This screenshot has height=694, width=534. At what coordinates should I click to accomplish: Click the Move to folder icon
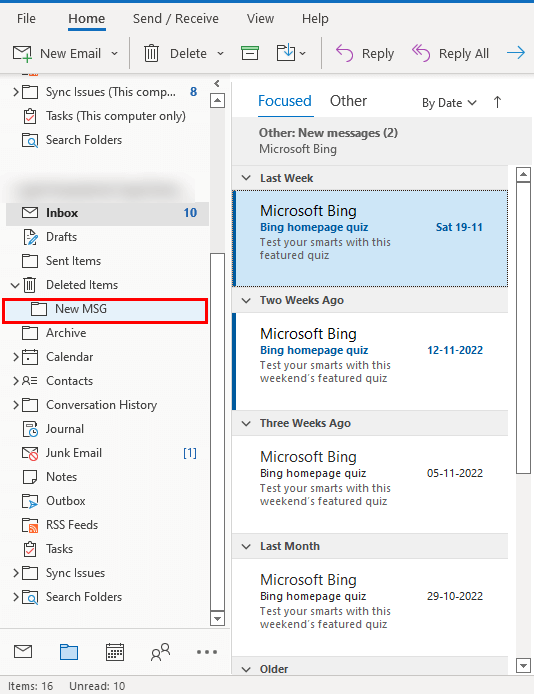(286, 53)
